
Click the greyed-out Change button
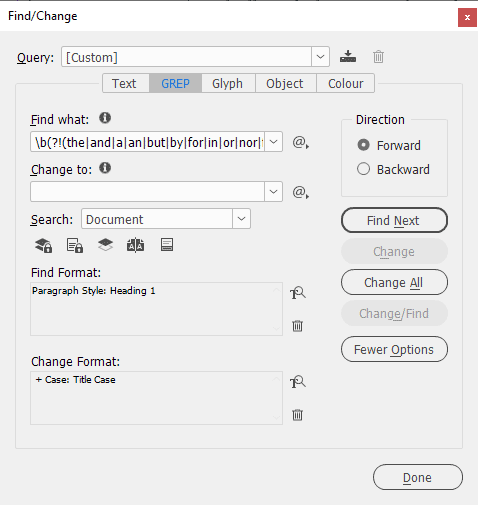tap(394, 251)
